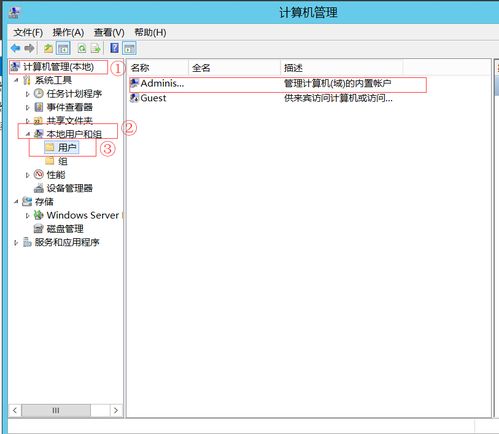Click the blue Help question mark icon

[x=114, y=48]
